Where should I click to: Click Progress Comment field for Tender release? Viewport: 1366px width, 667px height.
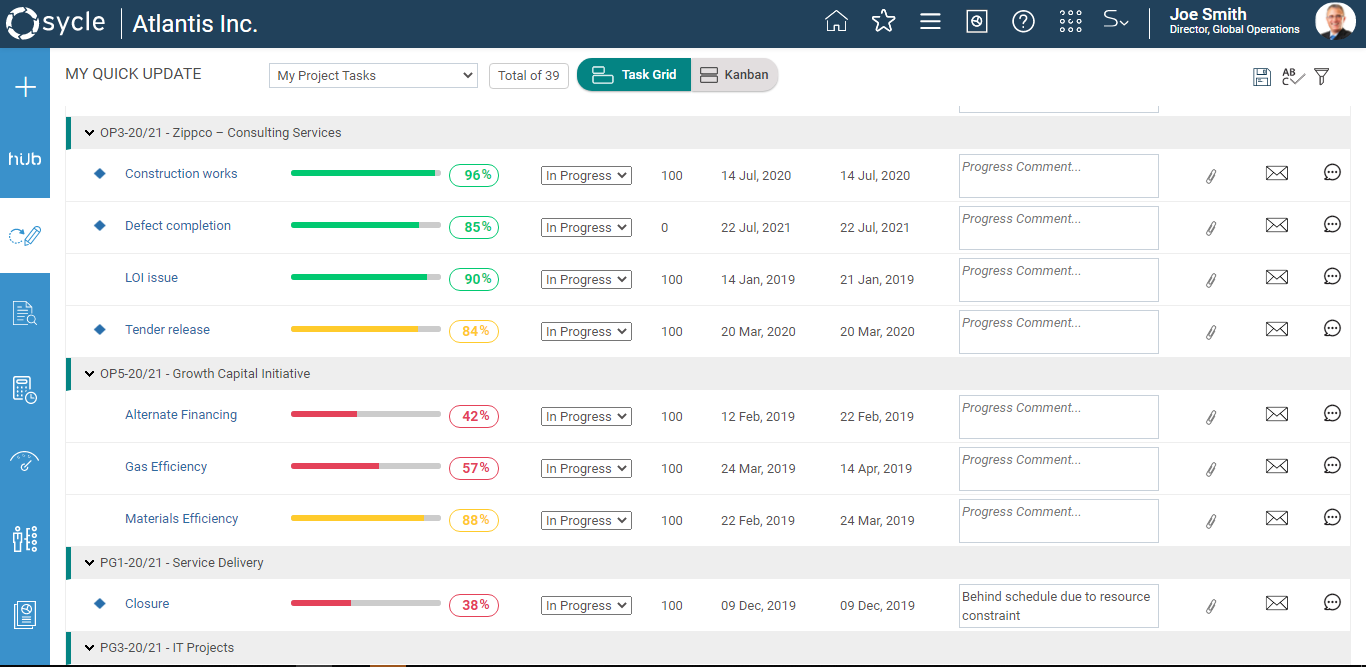point(1058,332)
